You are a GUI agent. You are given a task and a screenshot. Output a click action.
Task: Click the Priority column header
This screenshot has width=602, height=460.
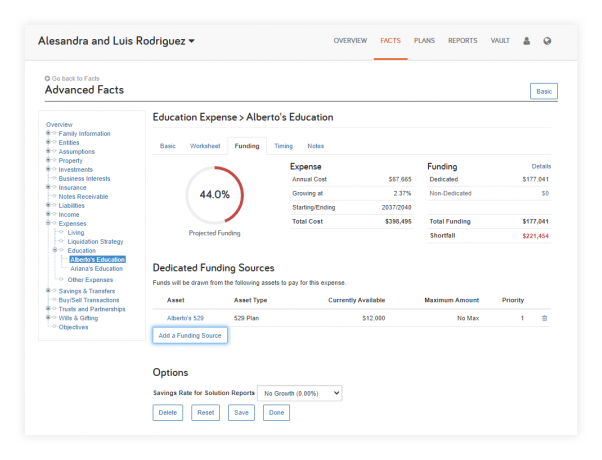(513, 300)
